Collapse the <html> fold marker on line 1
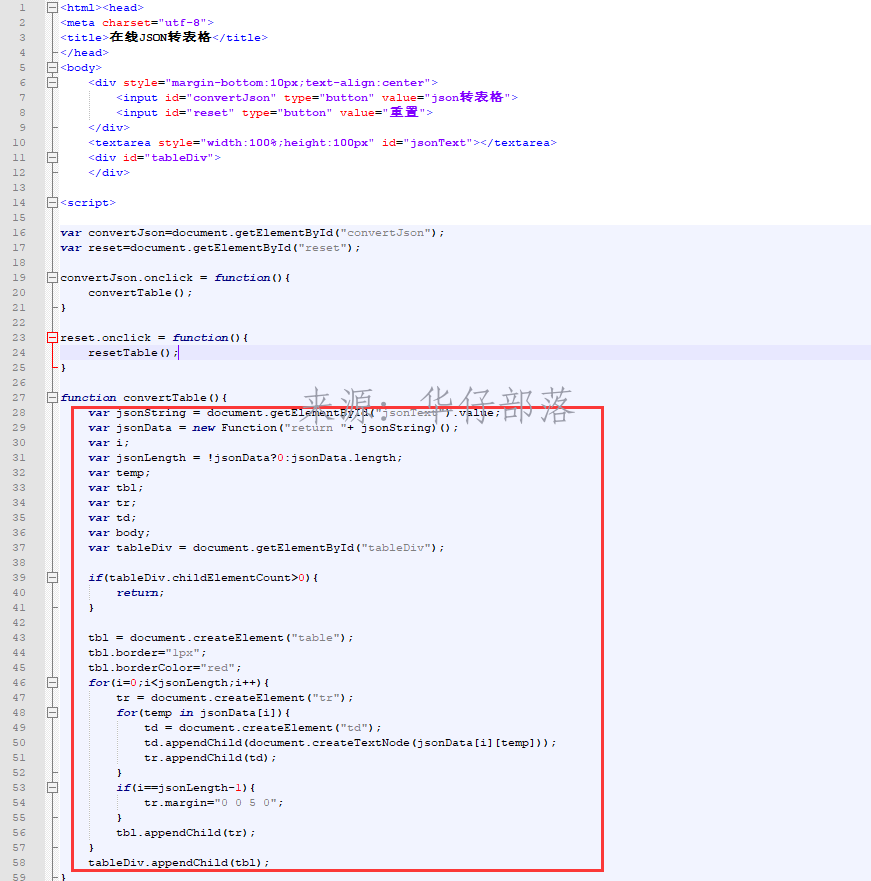 (52, 8)
